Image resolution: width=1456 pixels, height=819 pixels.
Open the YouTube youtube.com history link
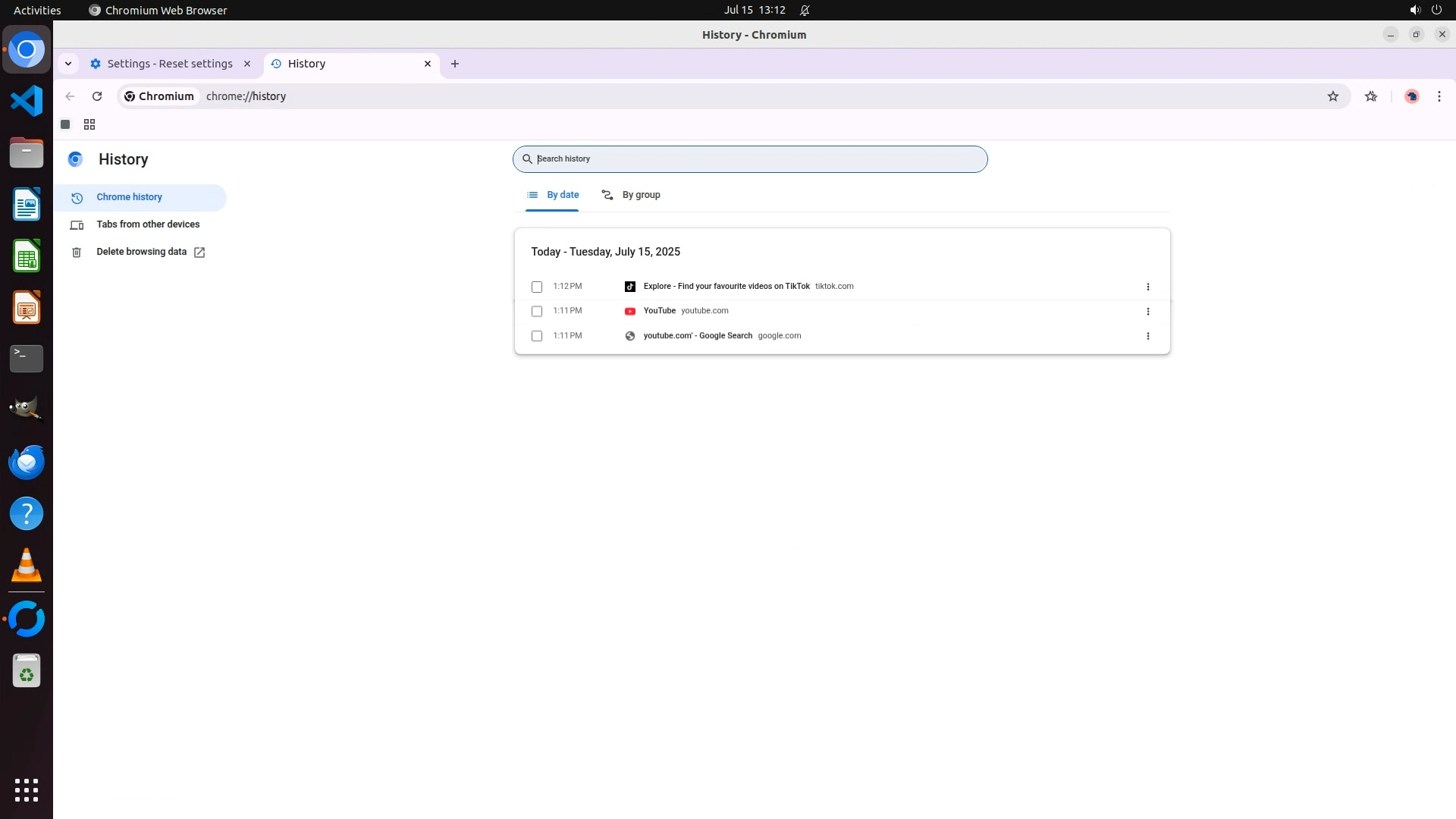click(659, 311)
